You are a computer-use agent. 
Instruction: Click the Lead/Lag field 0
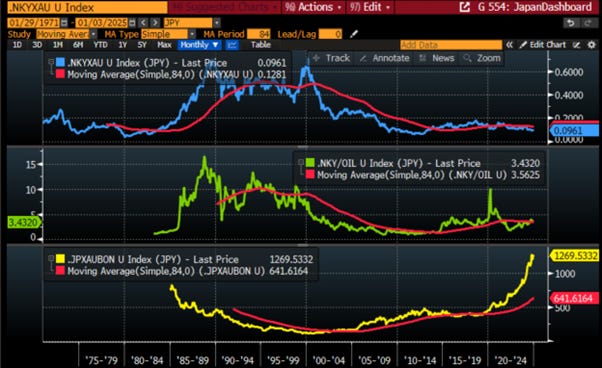[330, 34]
